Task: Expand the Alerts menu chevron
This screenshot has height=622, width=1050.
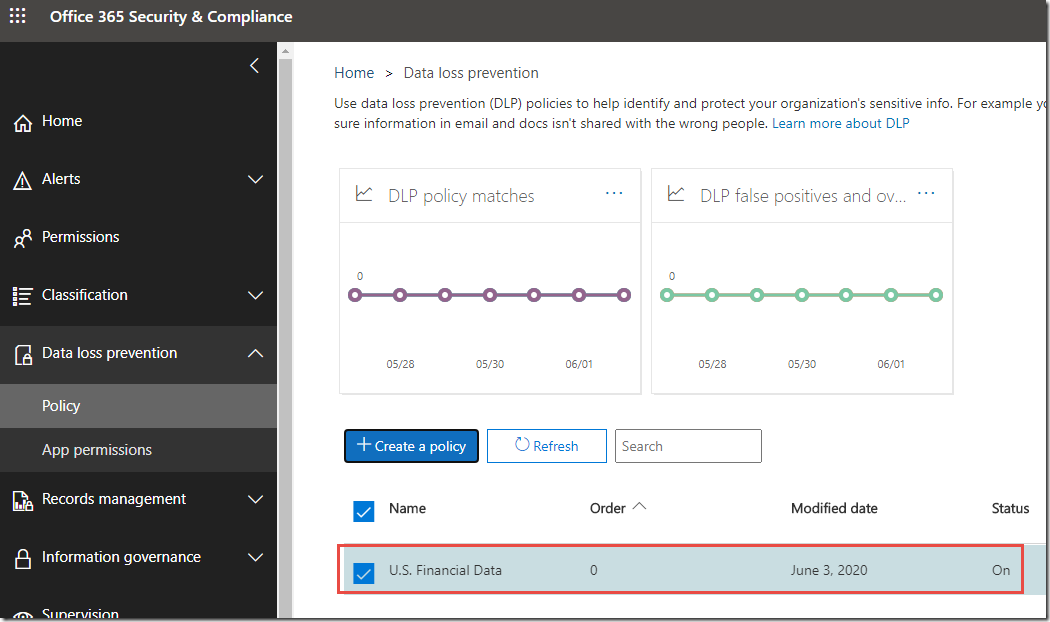Action: (x=255, y=180)
